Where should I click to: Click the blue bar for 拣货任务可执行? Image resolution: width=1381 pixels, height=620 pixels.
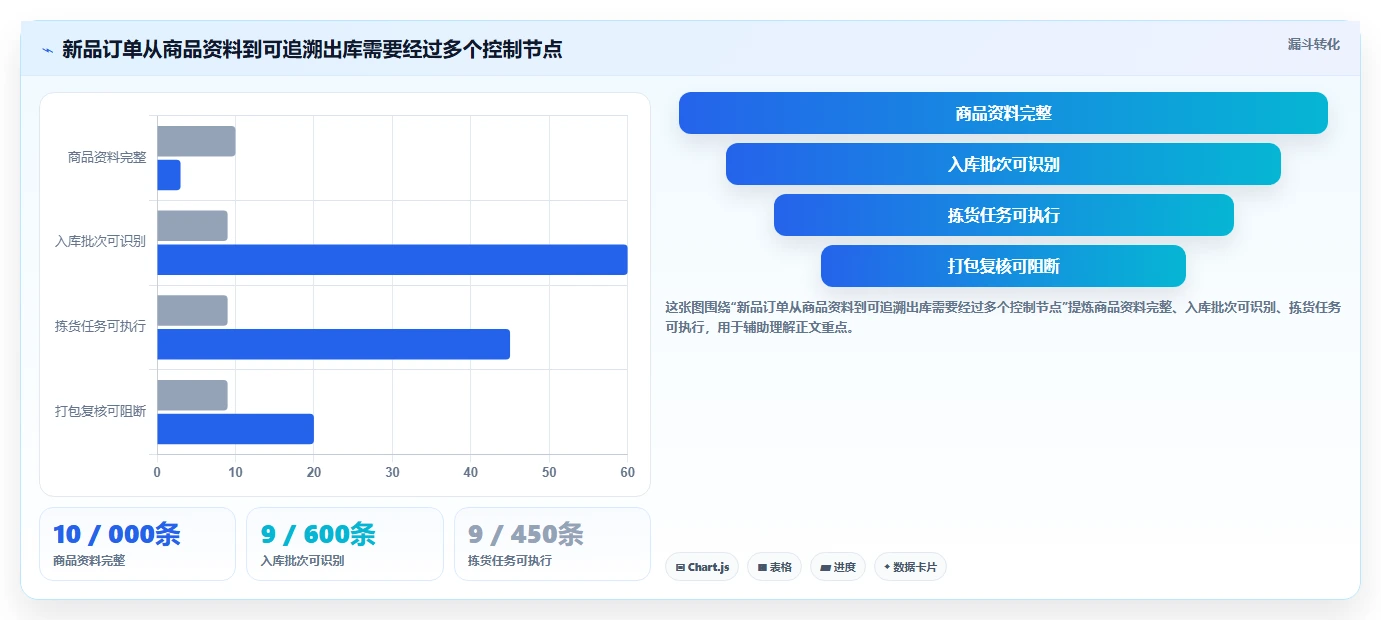click(x=333, y=344)
